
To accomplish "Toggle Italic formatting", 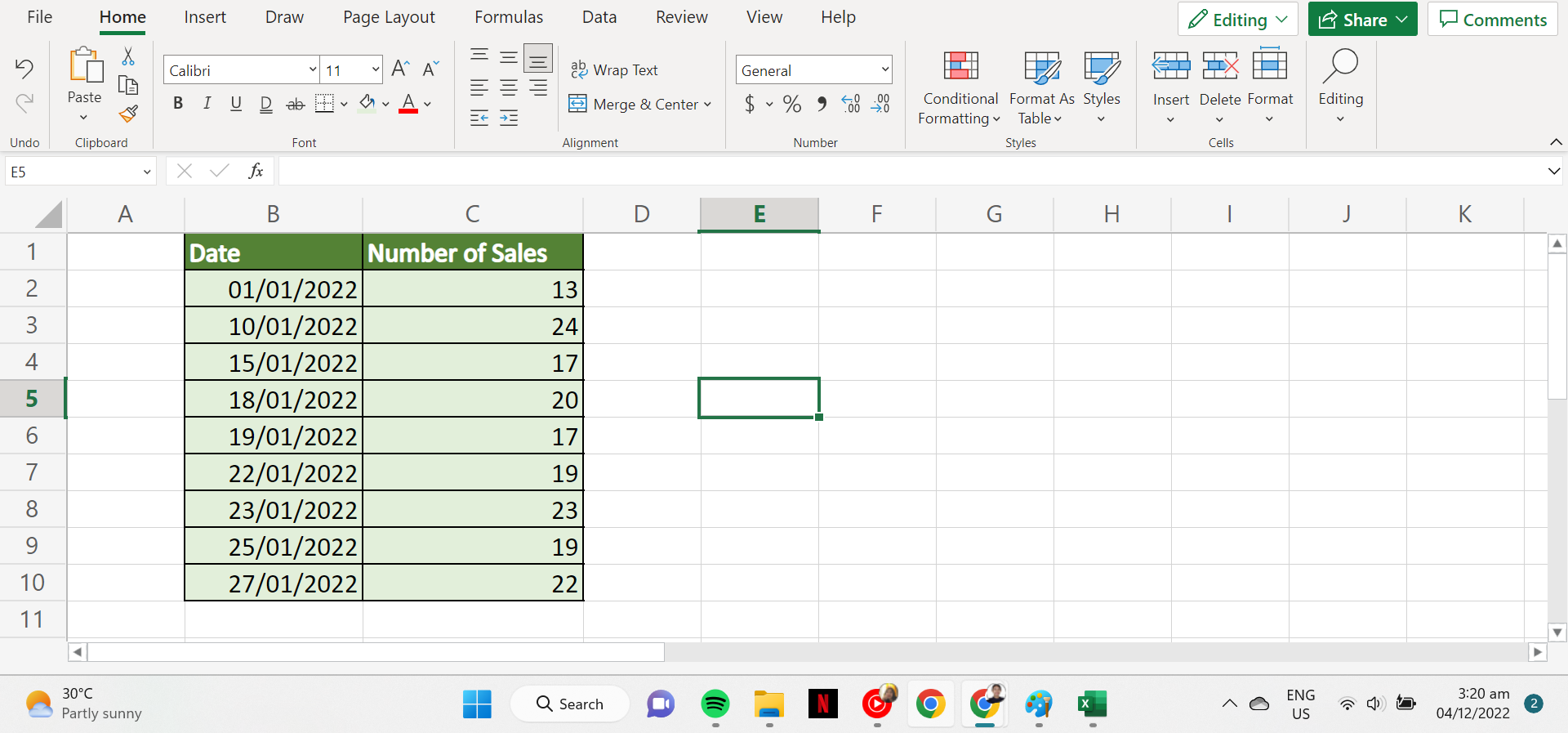I will tap(207, 104).
